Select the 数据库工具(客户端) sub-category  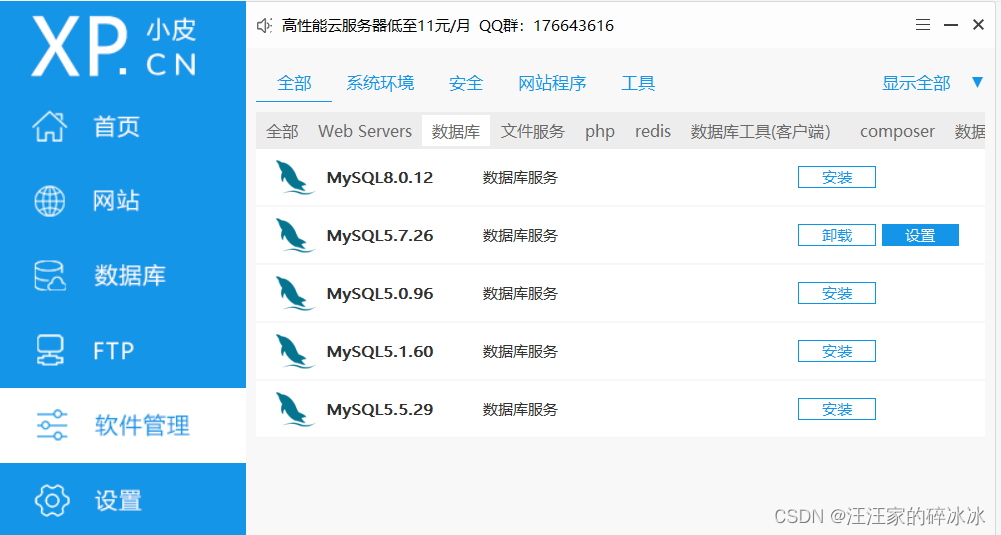[x=760, y=132]
